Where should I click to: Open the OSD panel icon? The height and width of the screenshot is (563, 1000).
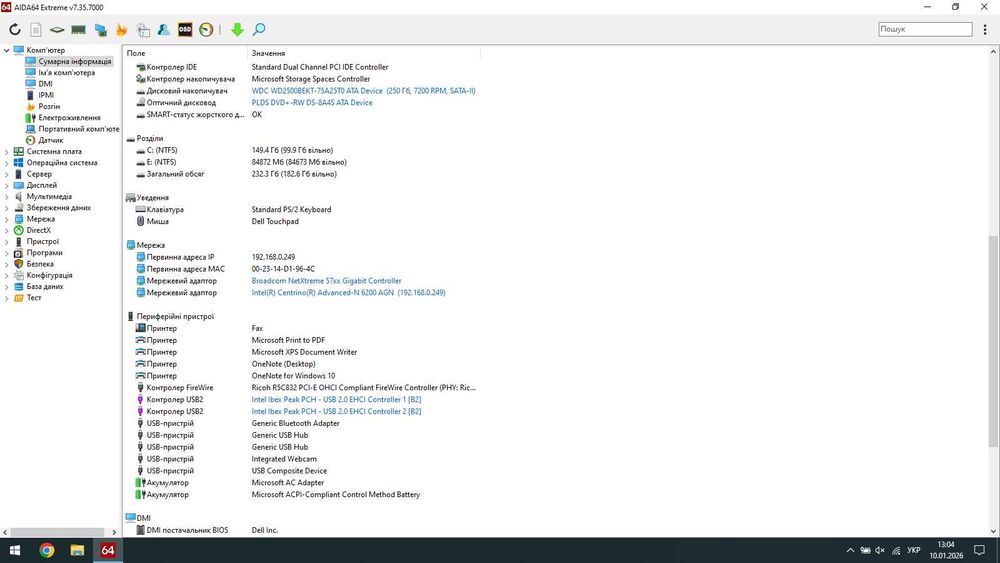tap(185, 29)
